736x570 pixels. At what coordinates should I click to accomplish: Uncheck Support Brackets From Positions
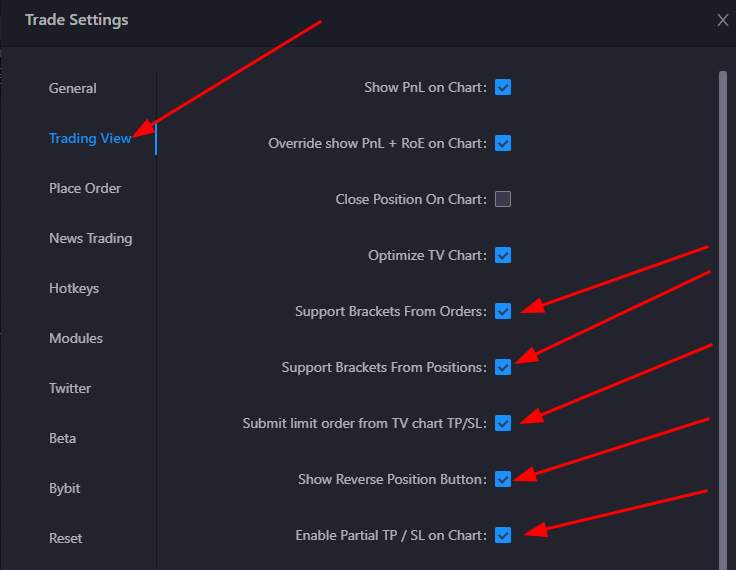tap(503, 367)
